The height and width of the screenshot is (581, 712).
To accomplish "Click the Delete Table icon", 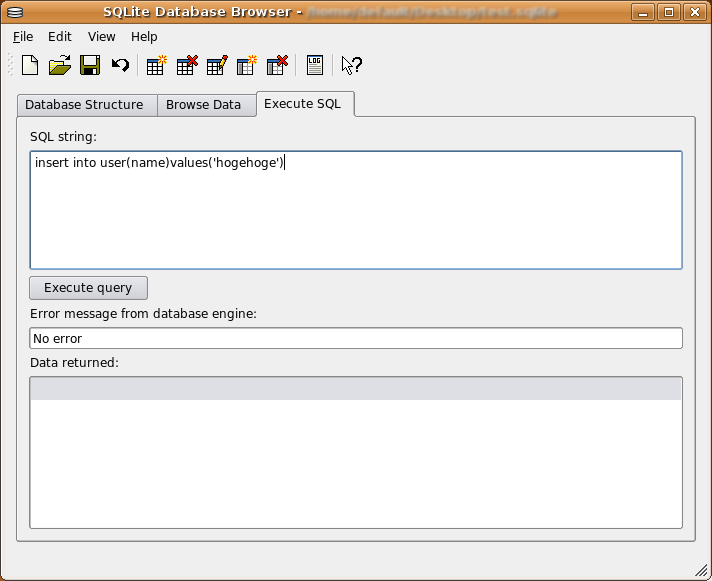I will [186, 66].
